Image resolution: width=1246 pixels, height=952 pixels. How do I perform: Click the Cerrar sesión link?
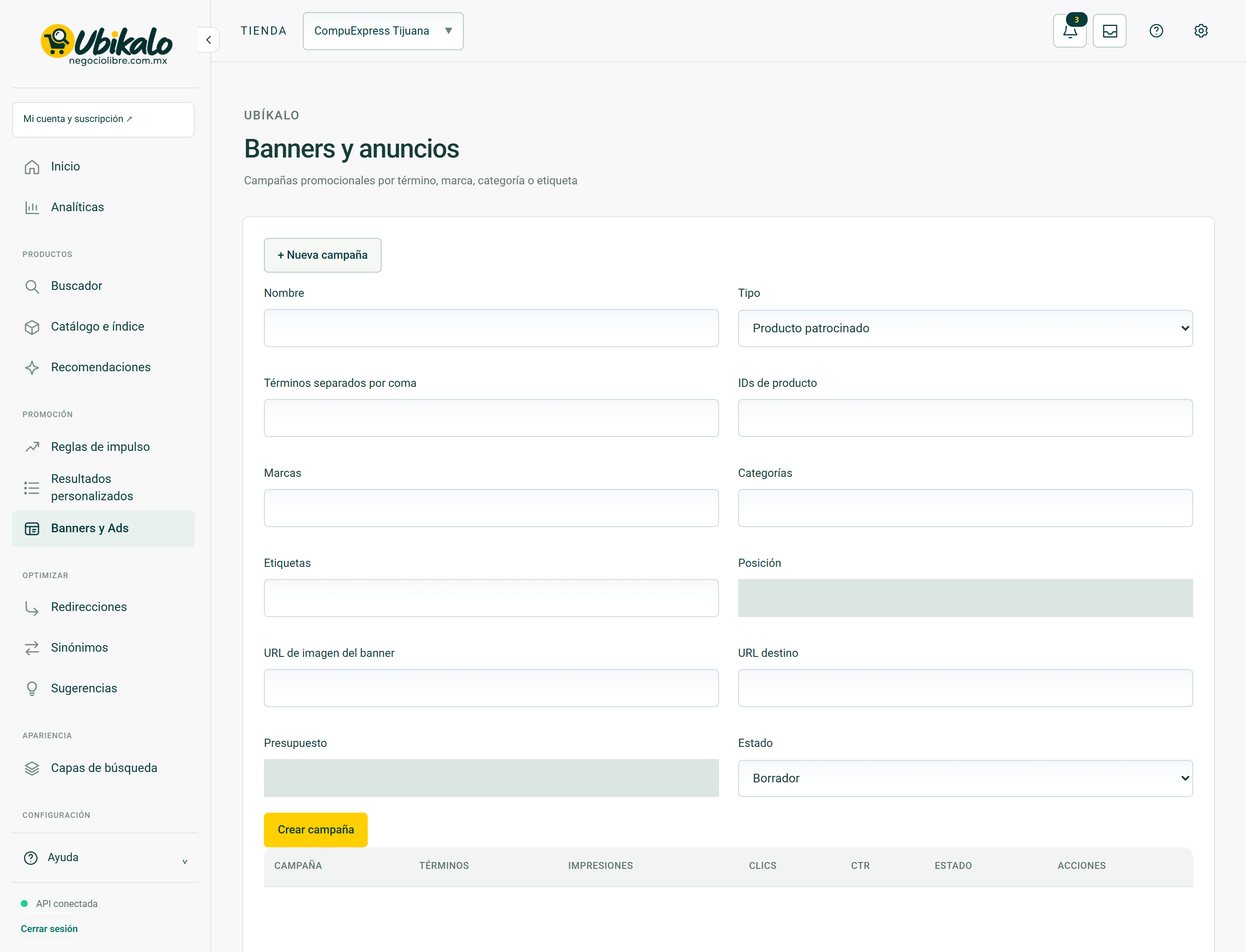click(x=49, y=929)
